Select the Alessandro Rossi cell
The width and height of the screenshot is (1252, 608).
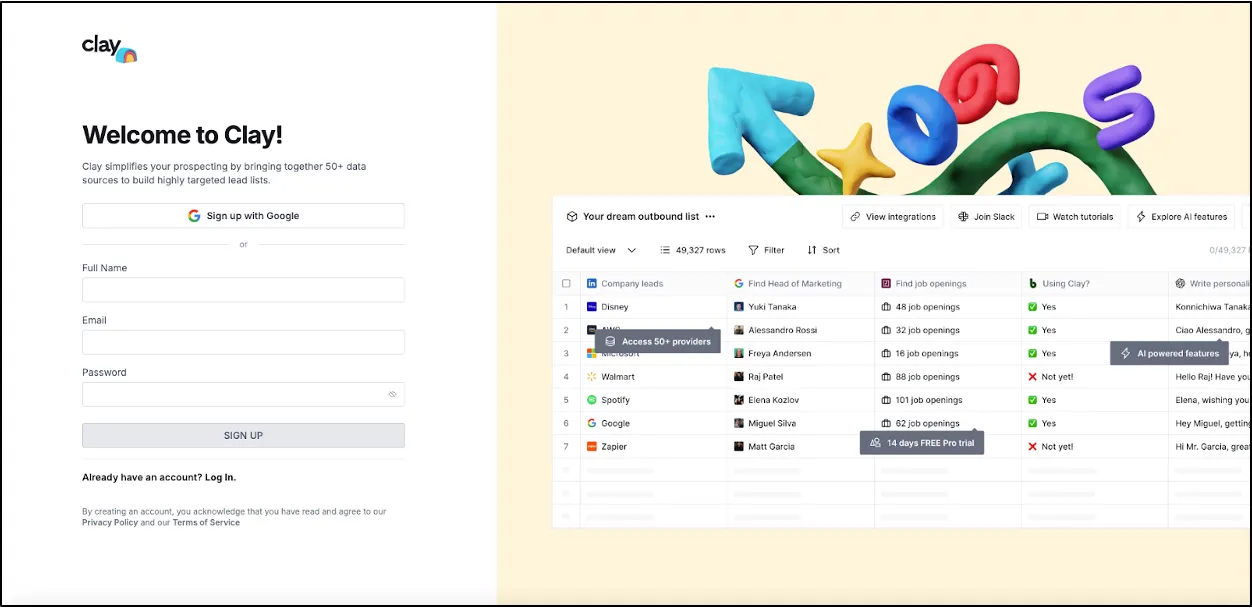pos(800,330)
